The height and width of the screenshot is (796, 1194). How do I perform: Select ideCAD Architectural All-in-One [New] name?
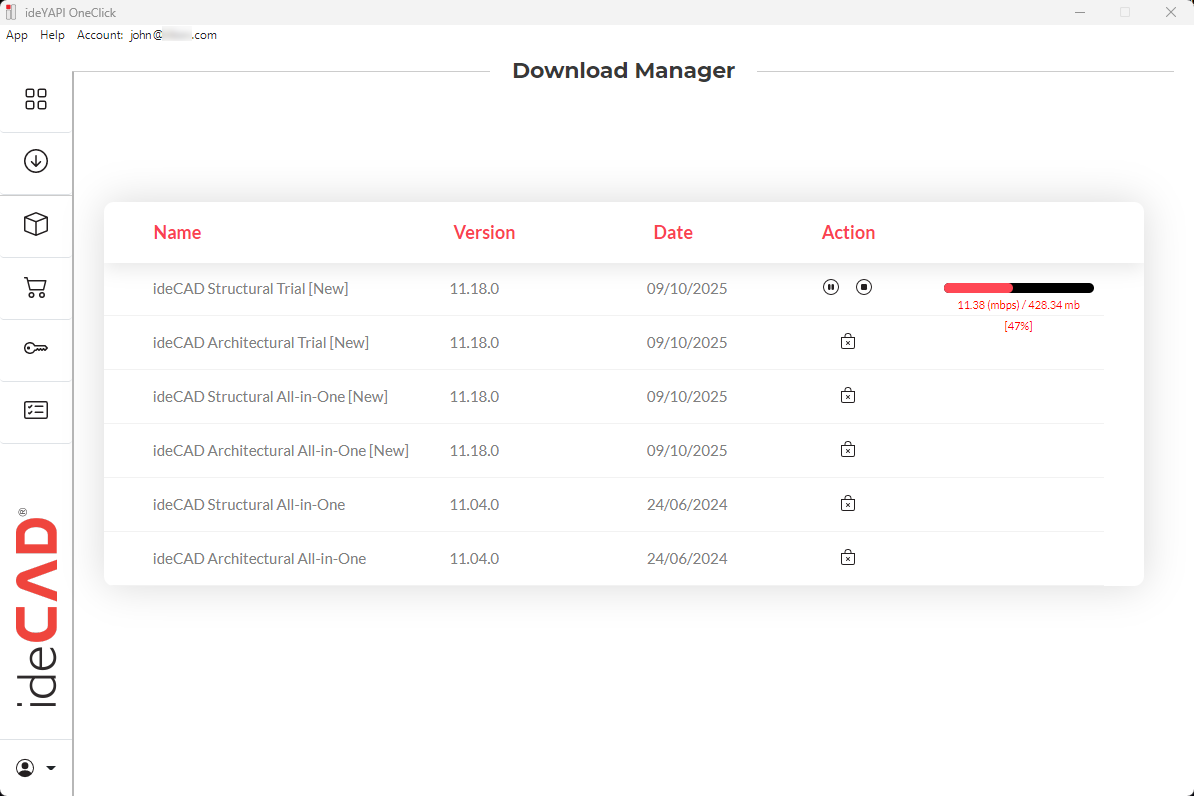[280, 451]
